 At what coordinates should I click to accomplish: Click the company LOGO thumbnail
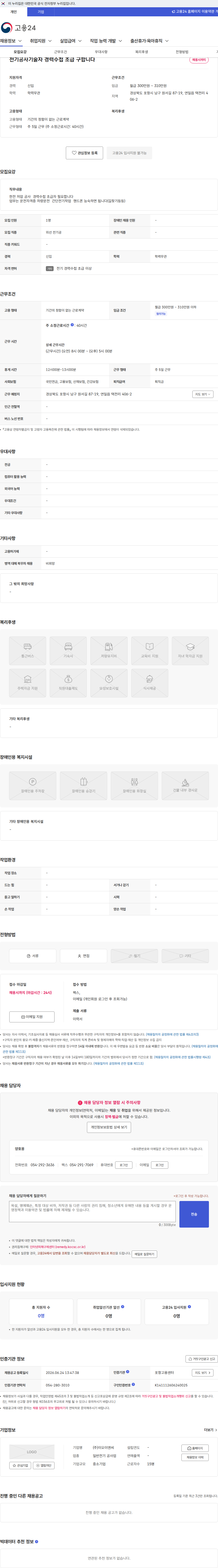pyautogui.click(x=32, y=1452)
